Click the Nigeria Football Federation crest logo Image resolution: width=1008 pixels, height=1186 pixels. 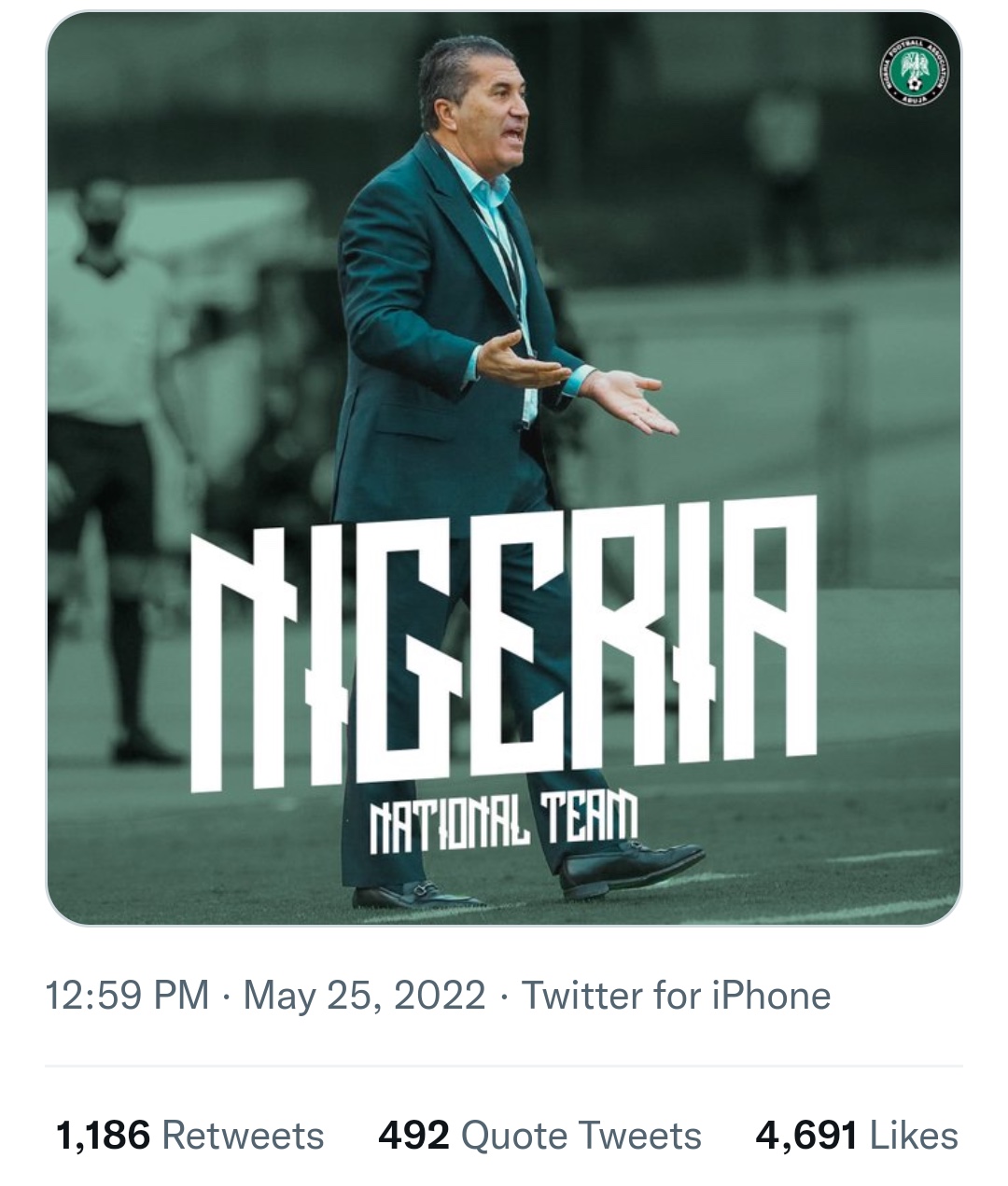[x=915, y=71]
